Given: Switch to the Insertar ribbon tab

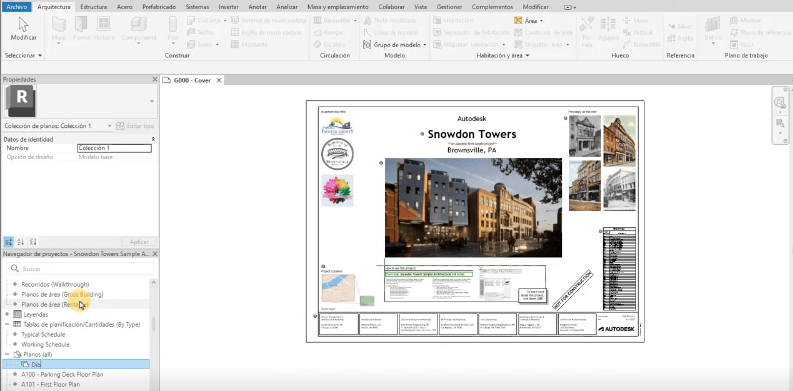Looking at the screenshot, I should coord(229,7).
